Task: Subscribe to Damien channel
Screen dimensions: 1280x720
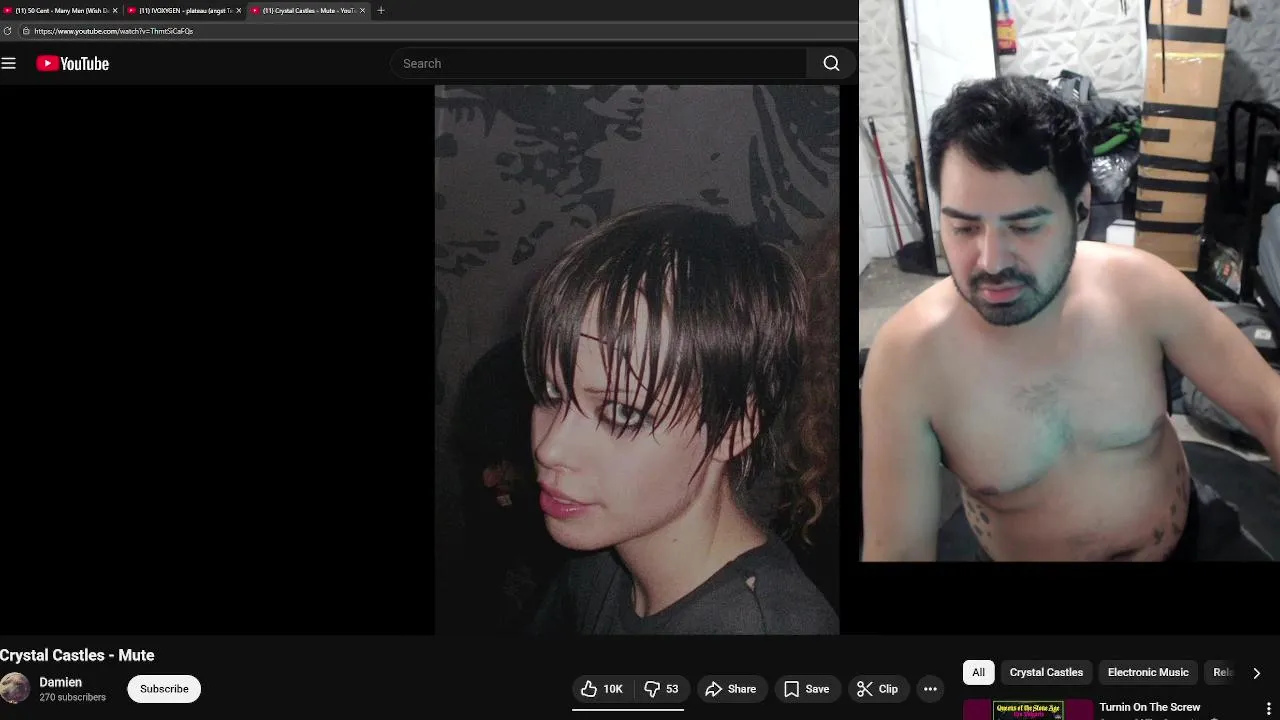Action: pyautogui.click(x=164, y=689)
